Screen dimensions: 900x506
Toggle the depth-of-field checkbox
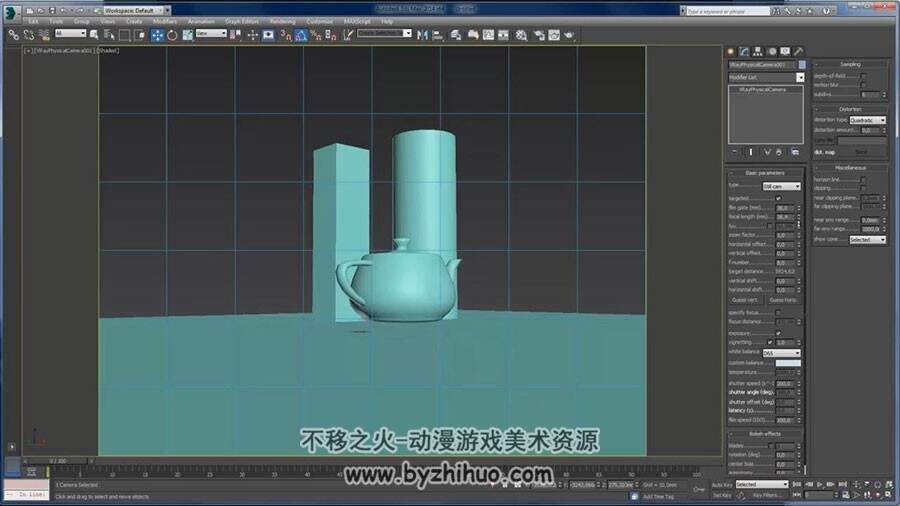863,76
